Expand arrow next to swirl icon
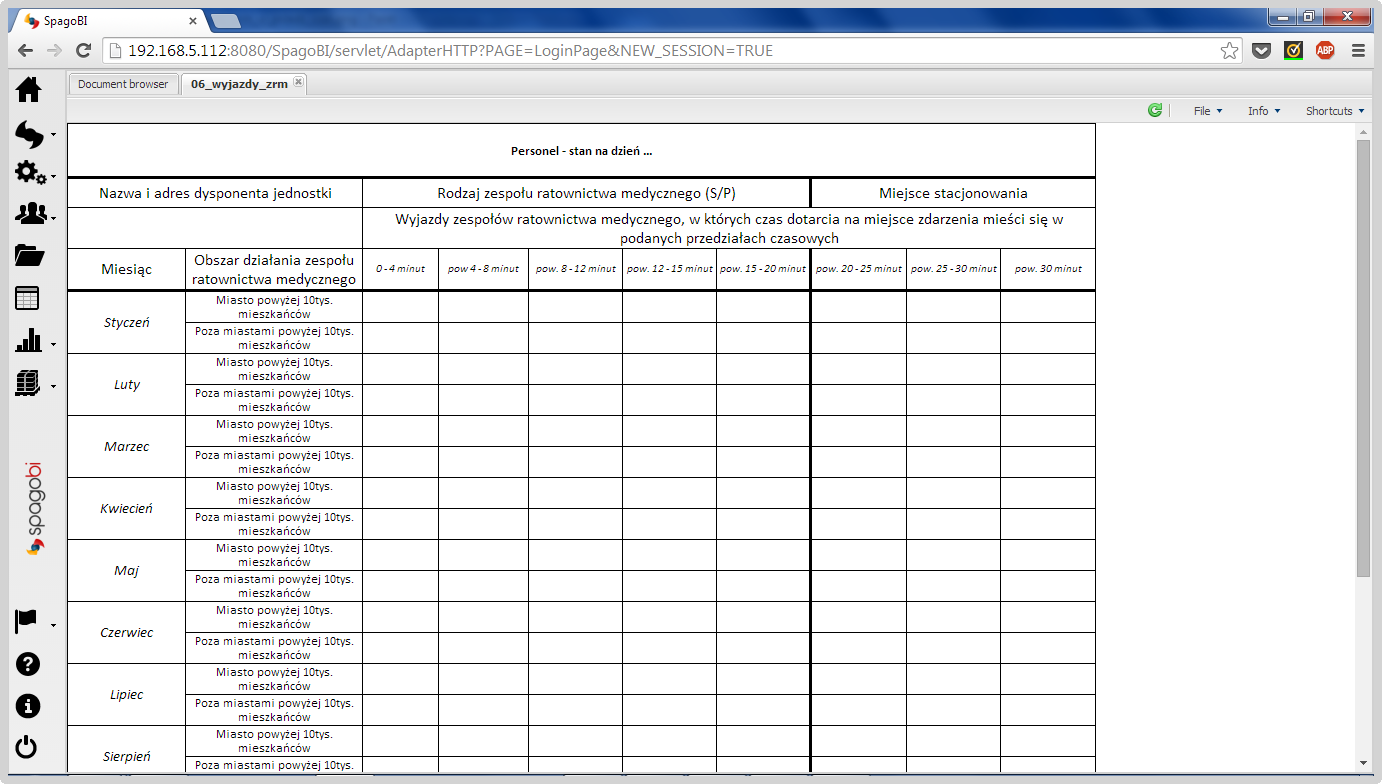Screen dimensions: 1382x784 click(x=53, y=134)
